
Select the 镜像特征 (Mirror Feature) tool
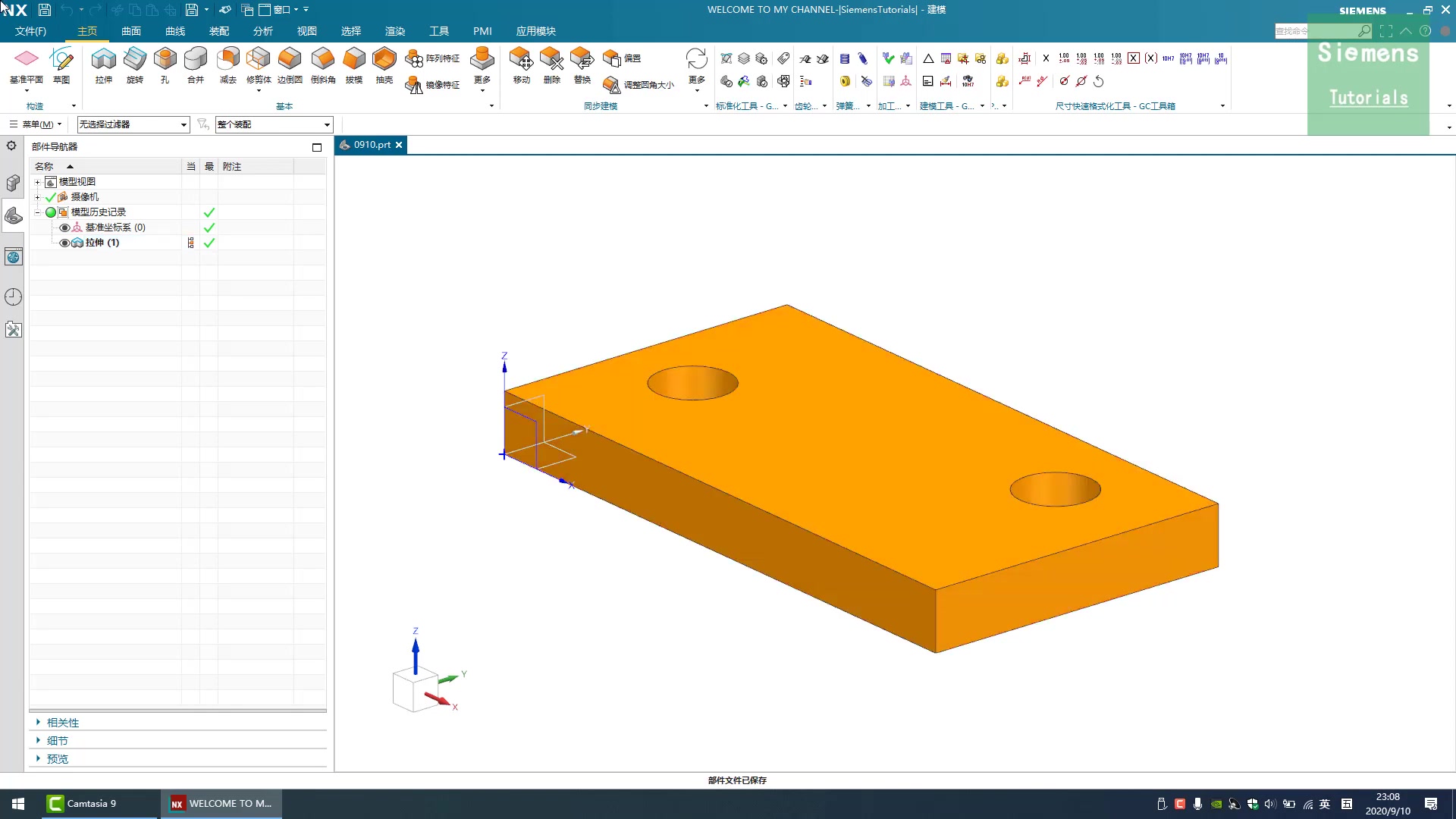pos(432,85)
